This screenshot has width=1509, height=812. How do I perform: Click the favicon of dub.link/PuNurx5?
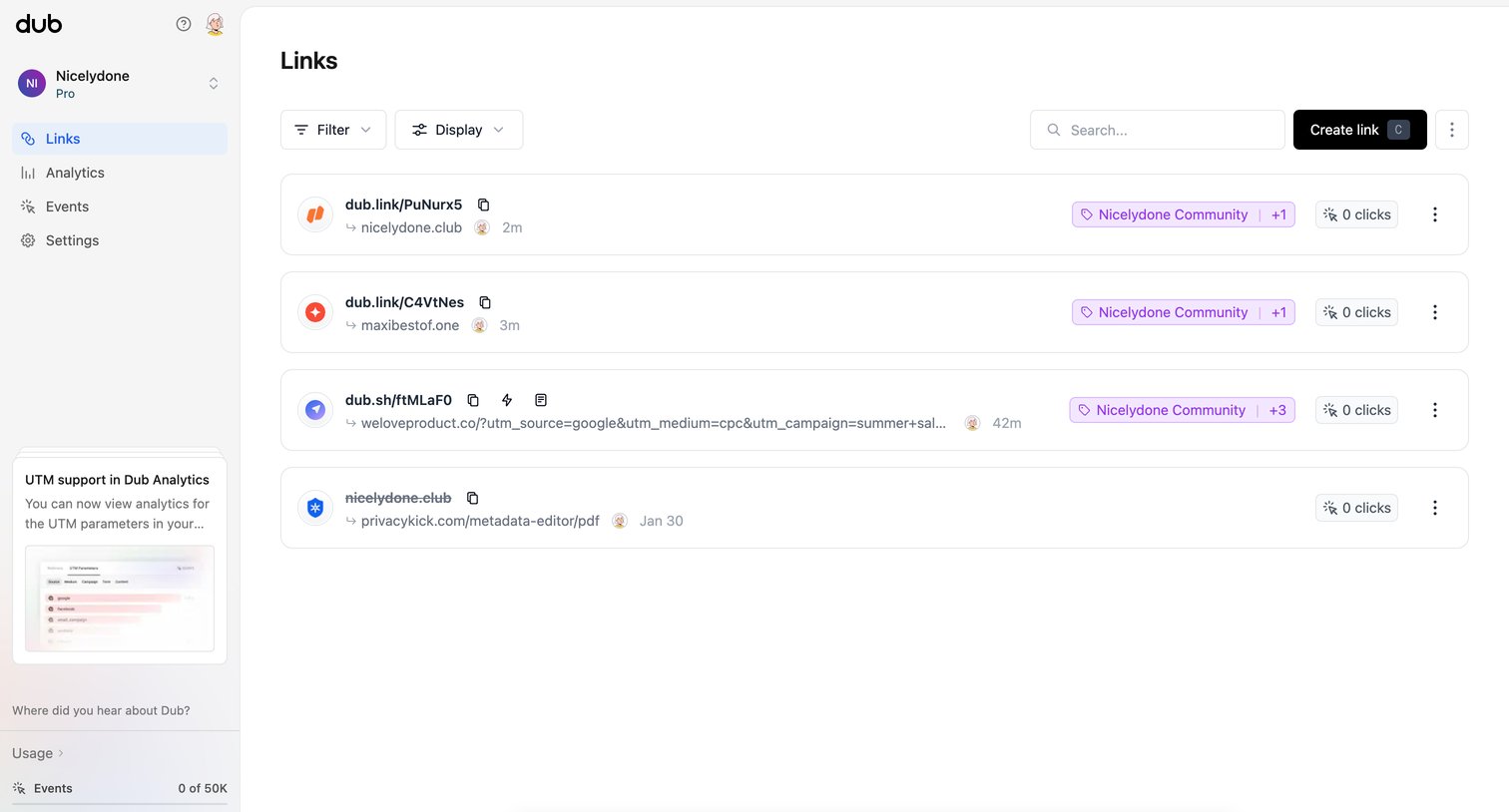coord(315,214)
